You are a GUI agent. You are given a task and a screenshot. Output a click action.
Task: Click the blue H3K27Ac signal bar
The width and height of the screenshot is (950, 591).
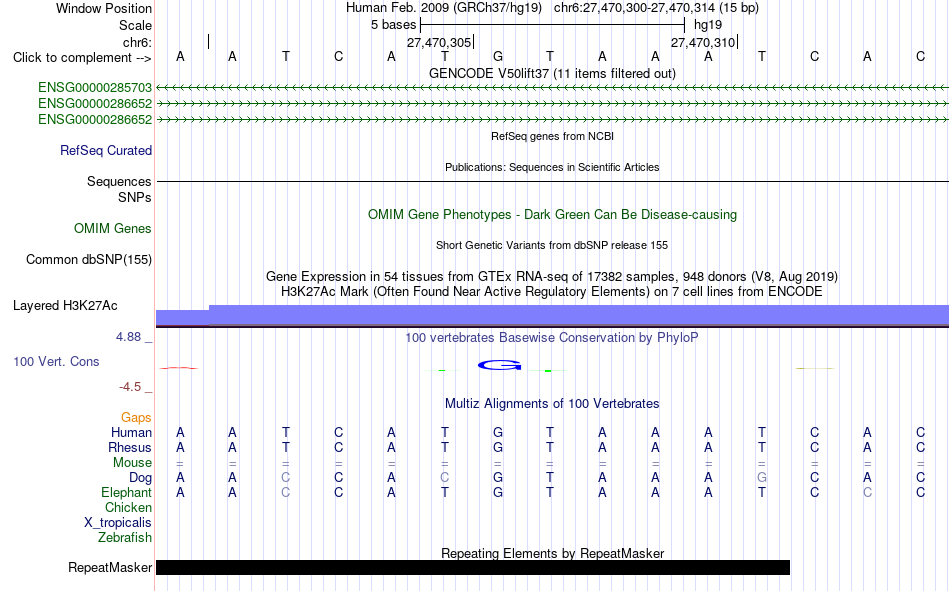click(x=552, y=315)
